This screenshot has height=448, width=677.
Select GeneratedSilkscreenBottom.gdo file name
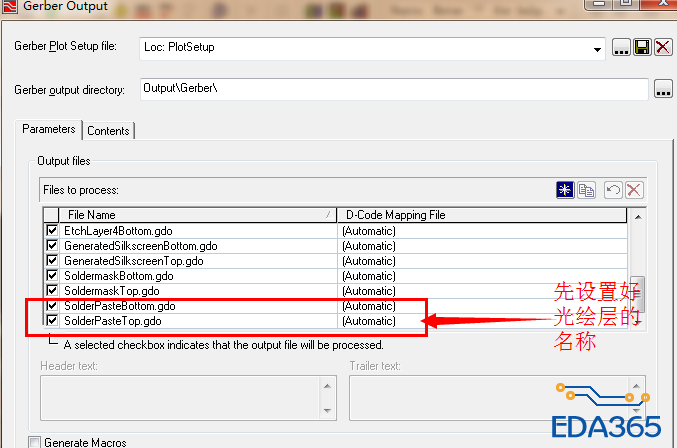(x=141, y=246)
